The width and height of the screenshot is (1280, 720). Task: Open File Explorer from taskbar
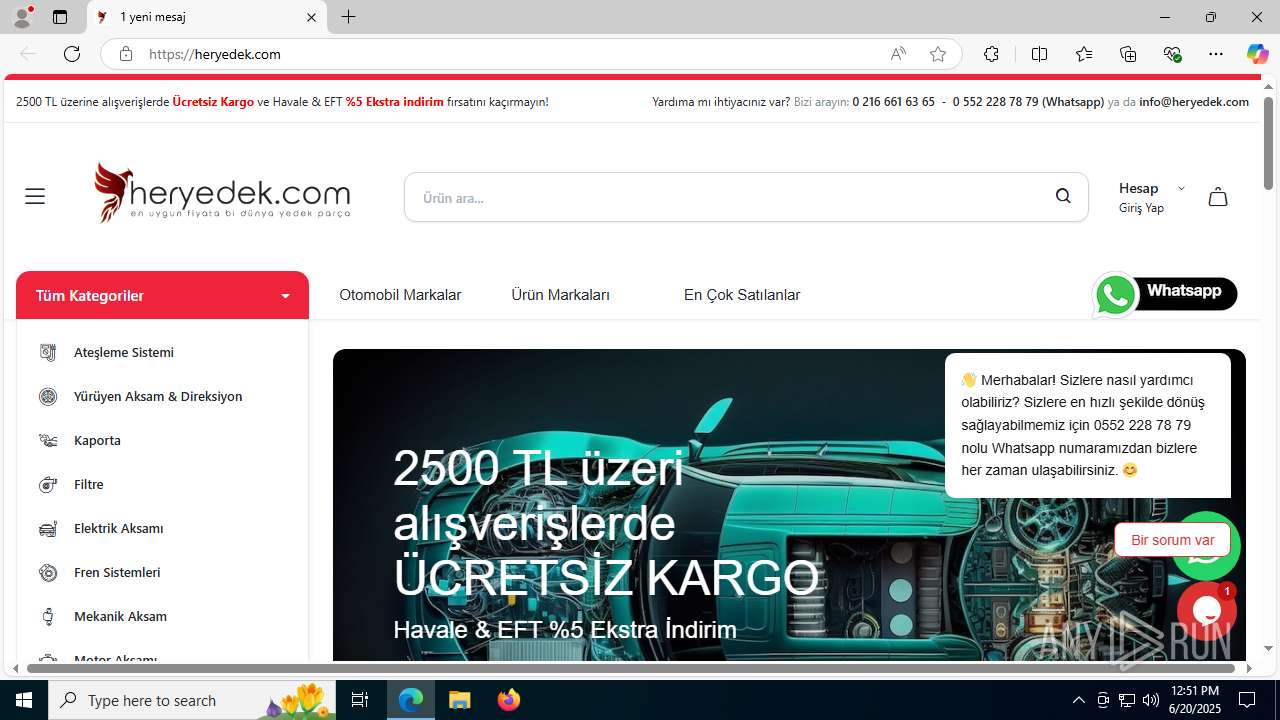point(459,700)
